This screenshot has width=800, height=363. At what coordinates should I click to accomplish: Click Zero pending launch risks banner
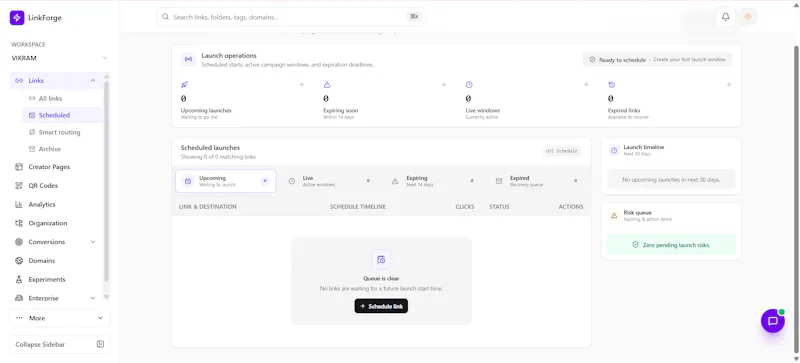point(671,245)
